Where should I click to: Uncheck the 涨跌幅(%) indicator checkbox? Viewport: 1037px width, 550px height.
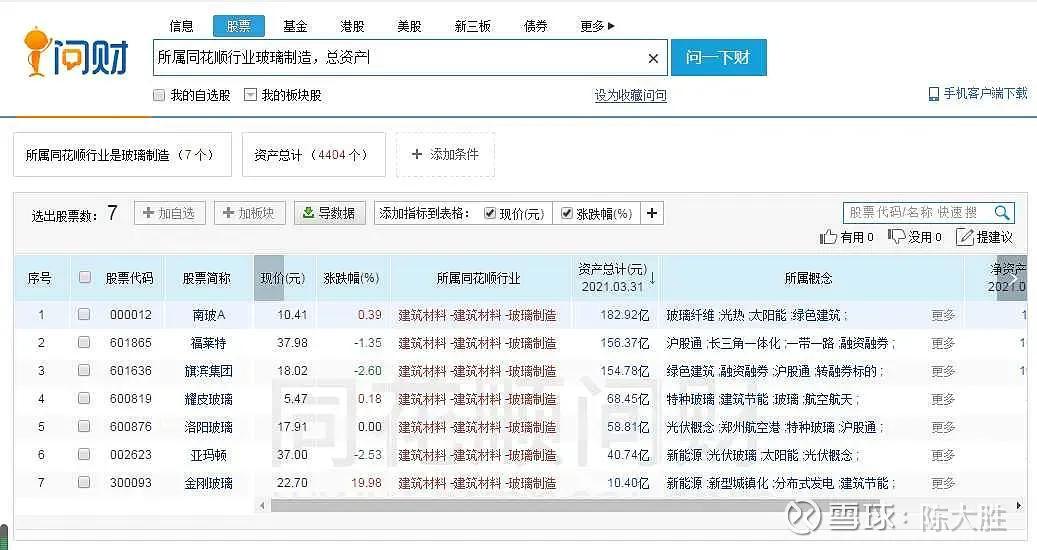coord(567,213)
